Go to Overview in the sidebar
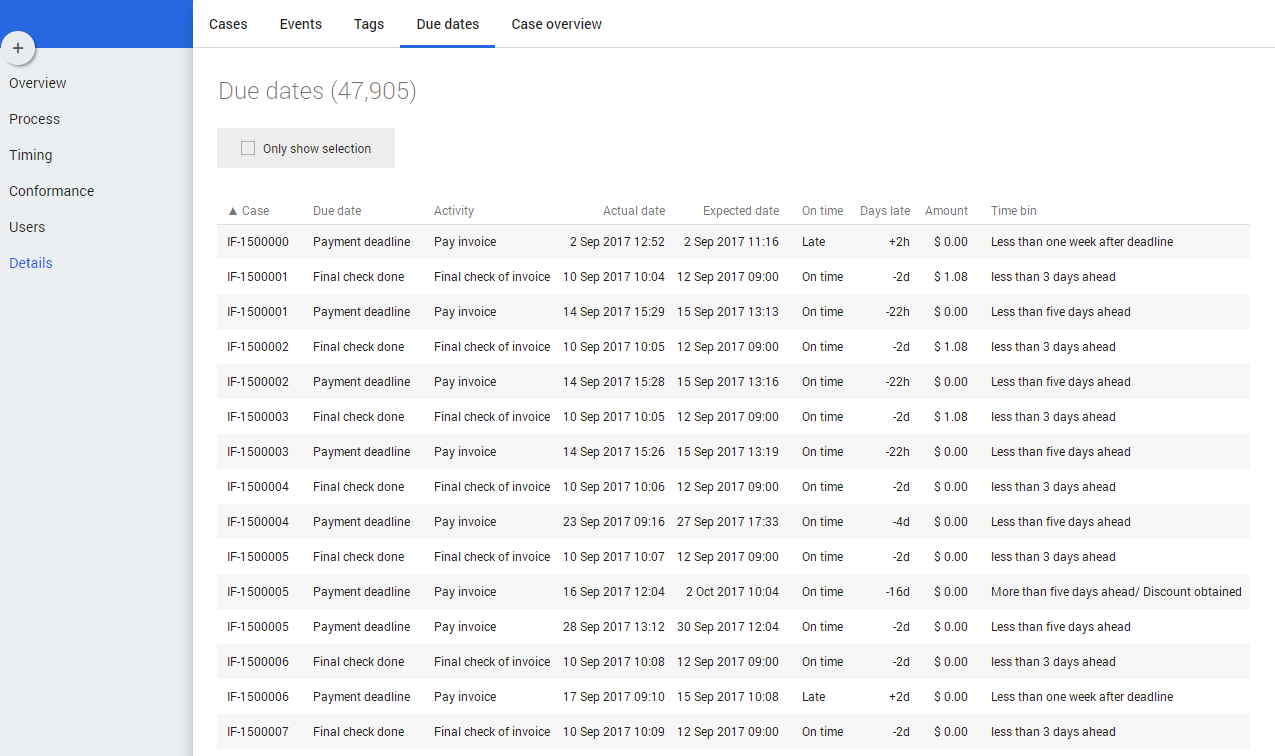Image resolution: width=1275 pixels, height=756 pixels. pyautogui.click(x=38, y=83)
